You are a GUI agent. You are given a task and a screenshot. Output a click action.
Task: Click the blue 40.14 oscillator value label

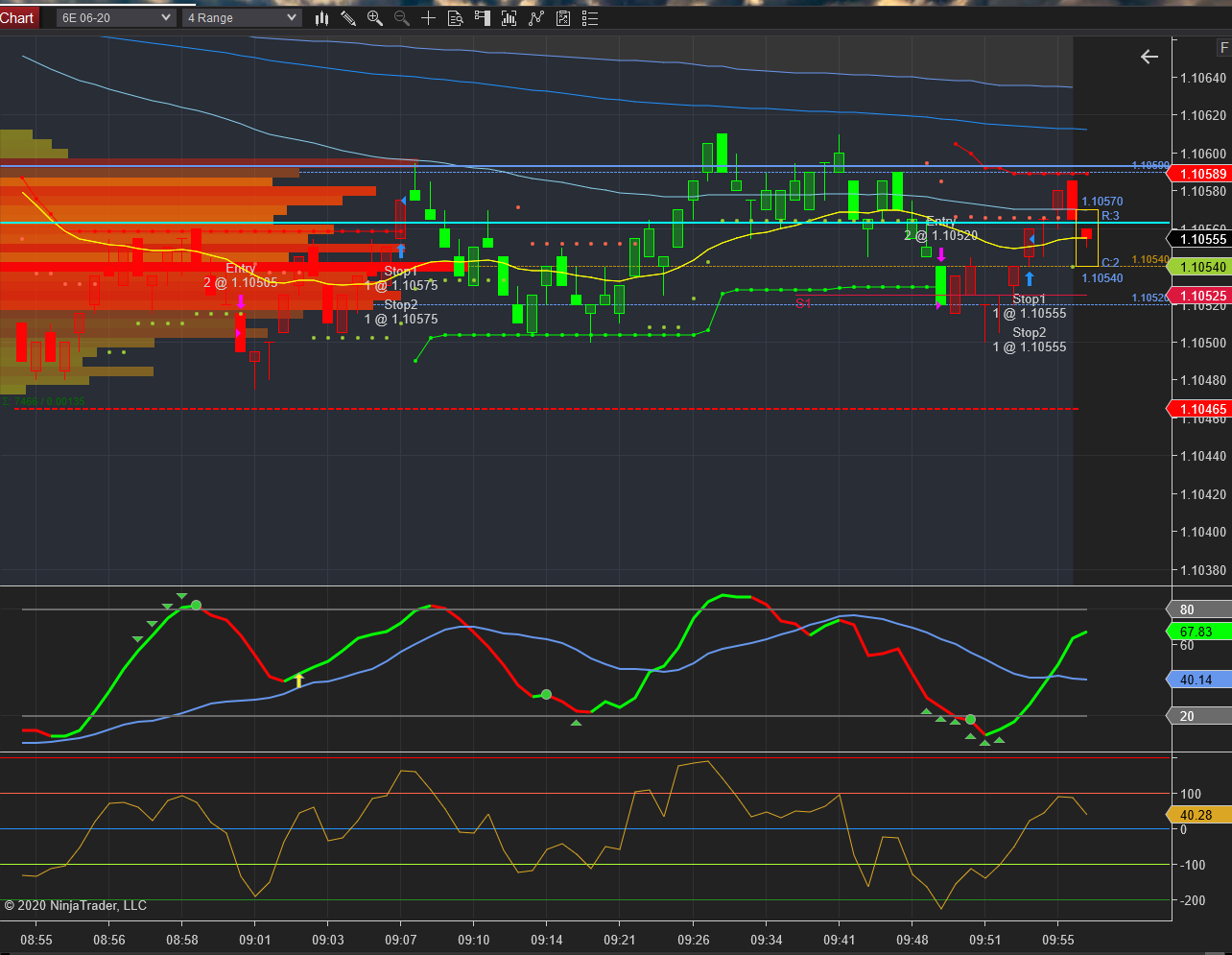[x=1199, y=680]
